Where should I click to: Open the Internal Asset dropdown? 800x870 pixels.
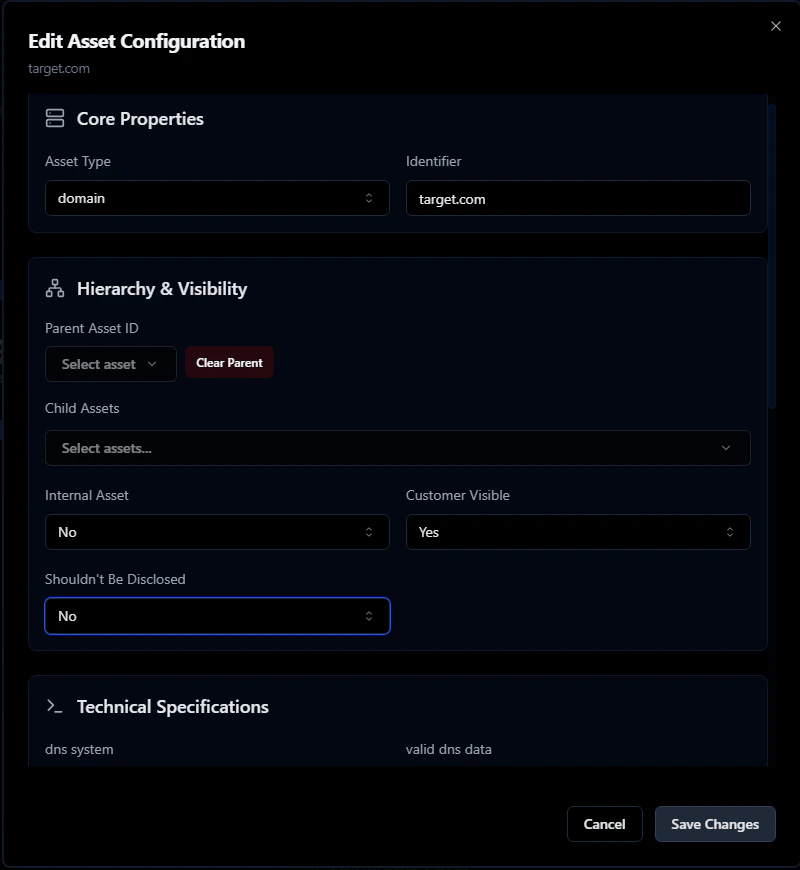click(217, 532)
